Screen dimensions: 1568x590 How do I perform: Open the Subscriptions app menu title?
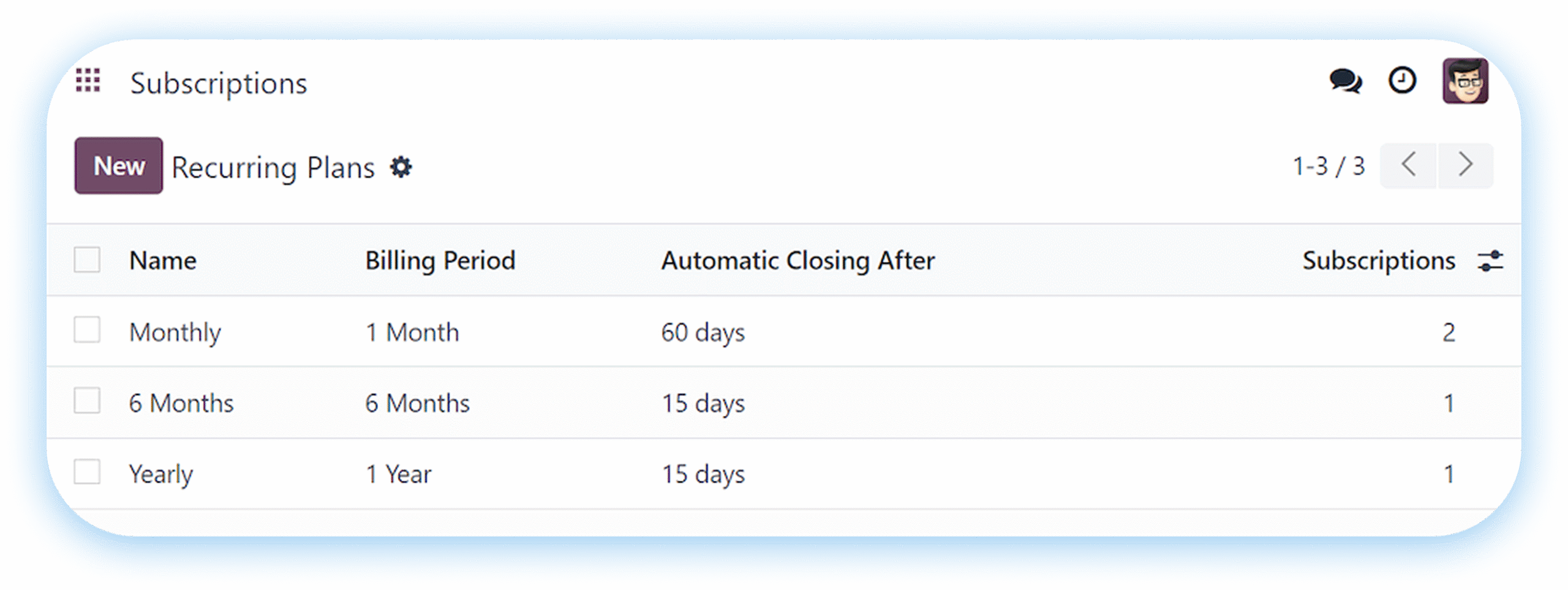tap(218, 83)
